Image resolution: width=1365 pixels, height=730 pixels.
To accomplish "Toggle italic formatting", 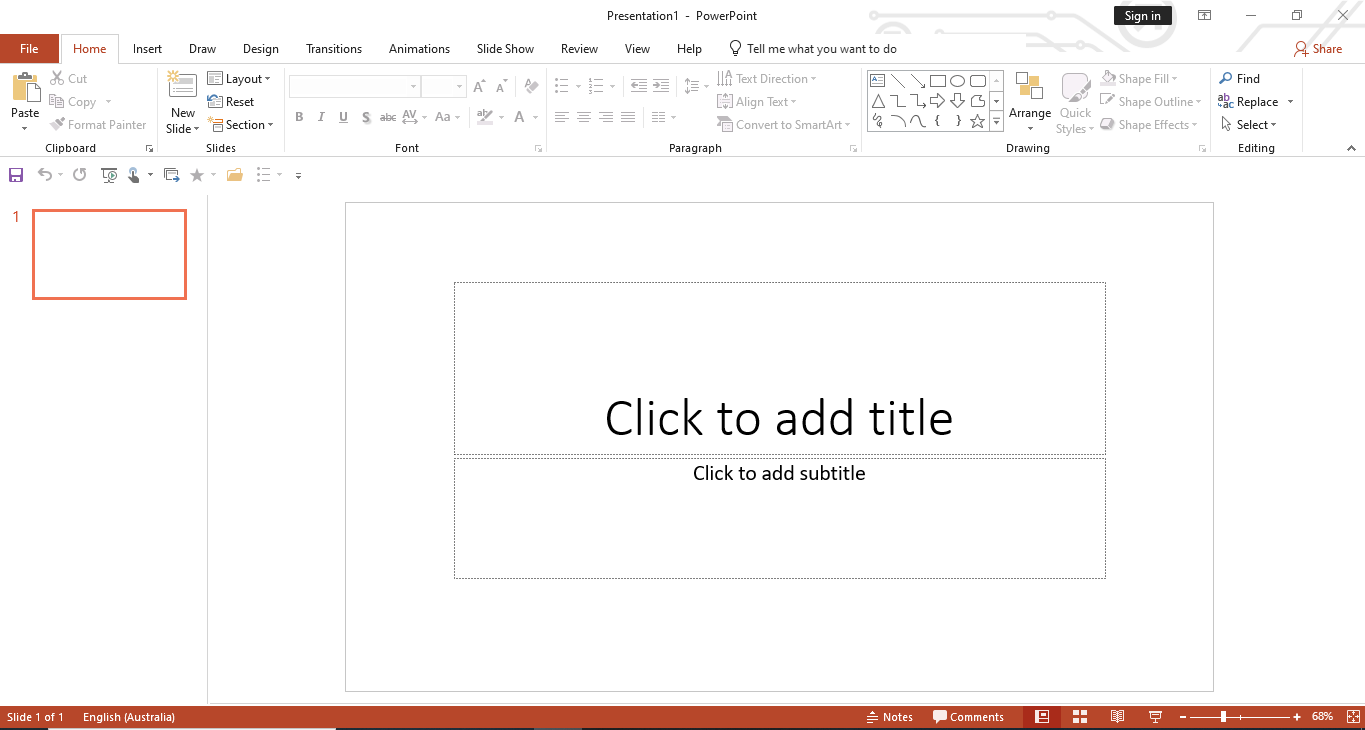I will [x=321, y=117].
